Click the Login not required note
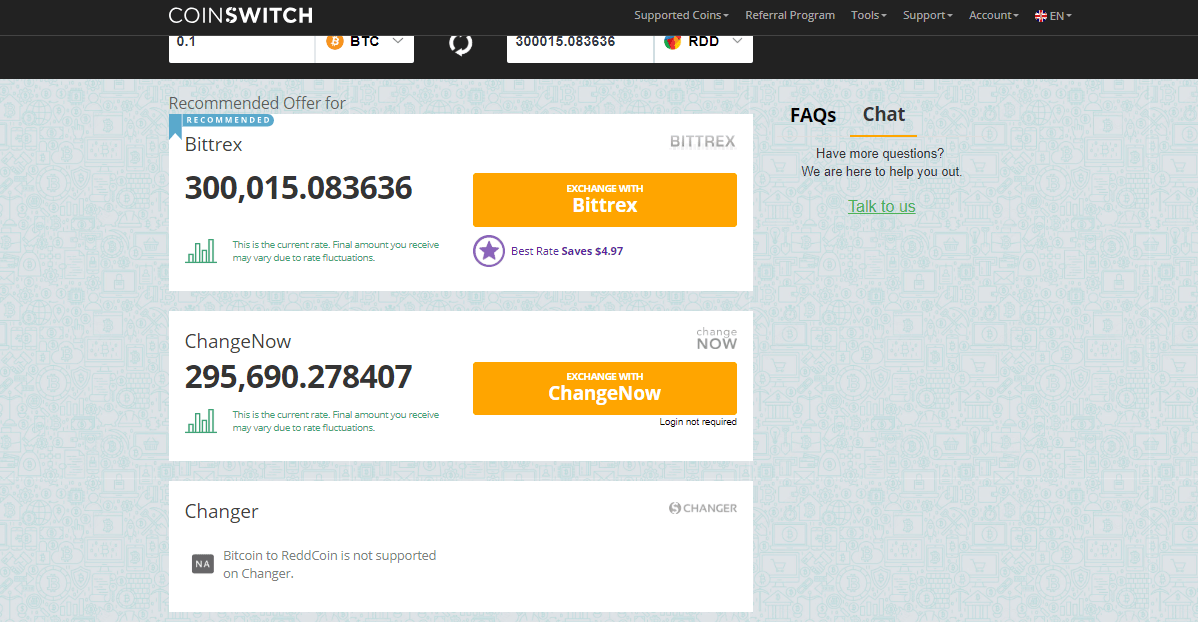This screenshot has height=622, width=1198. [698, 422]
